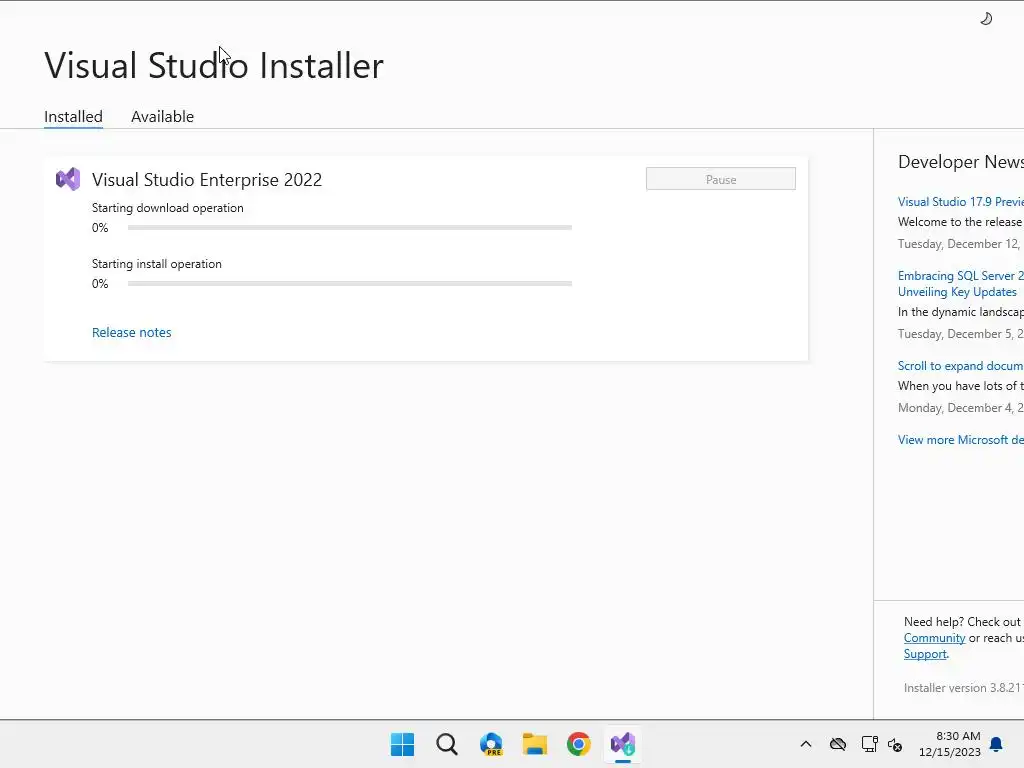The image size is (1024, 768).
Task: Switch to the Installed tab
Action: pyautogui.click(x=73, y=116)
